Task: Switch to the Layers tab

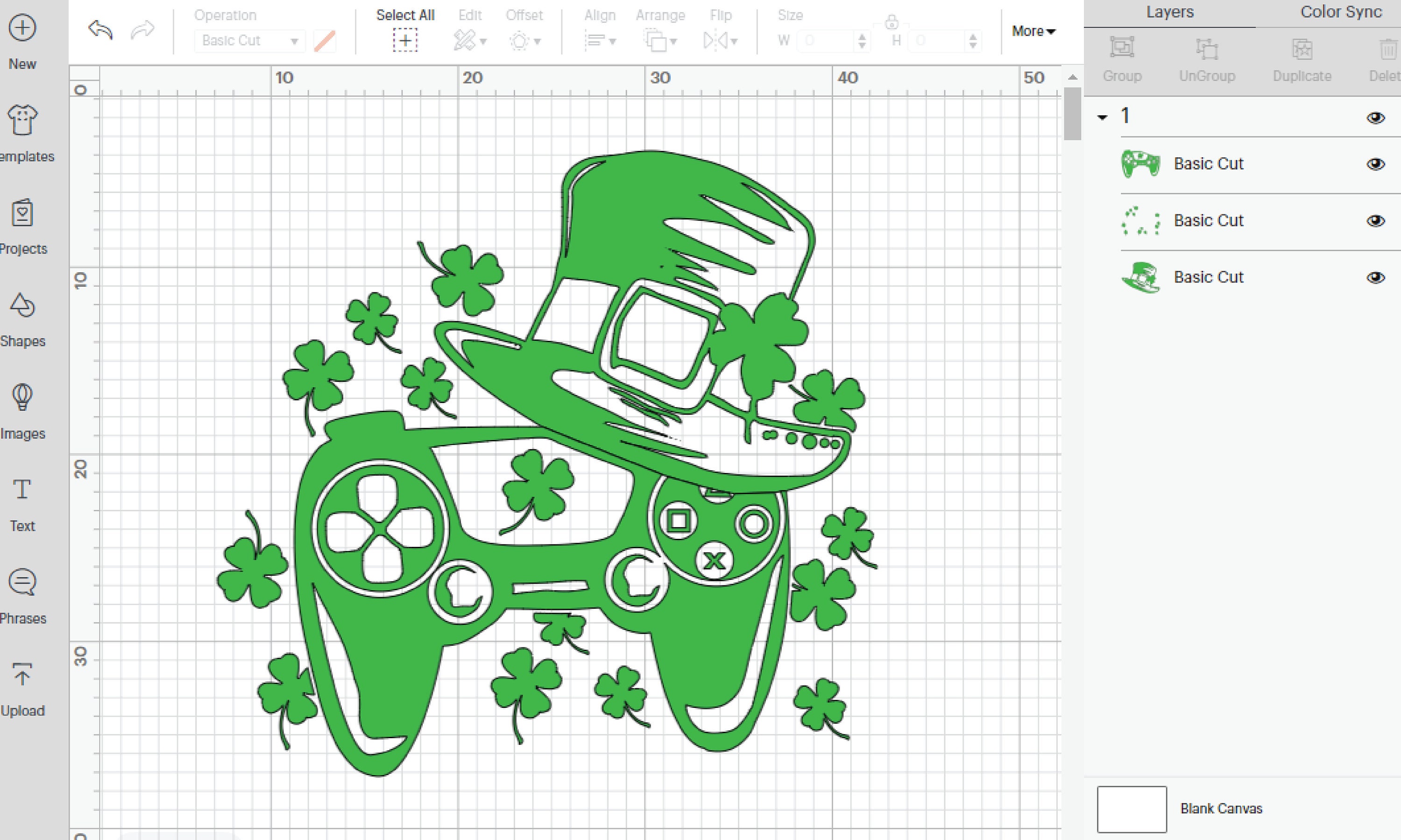Action: tap(1169, 11)
